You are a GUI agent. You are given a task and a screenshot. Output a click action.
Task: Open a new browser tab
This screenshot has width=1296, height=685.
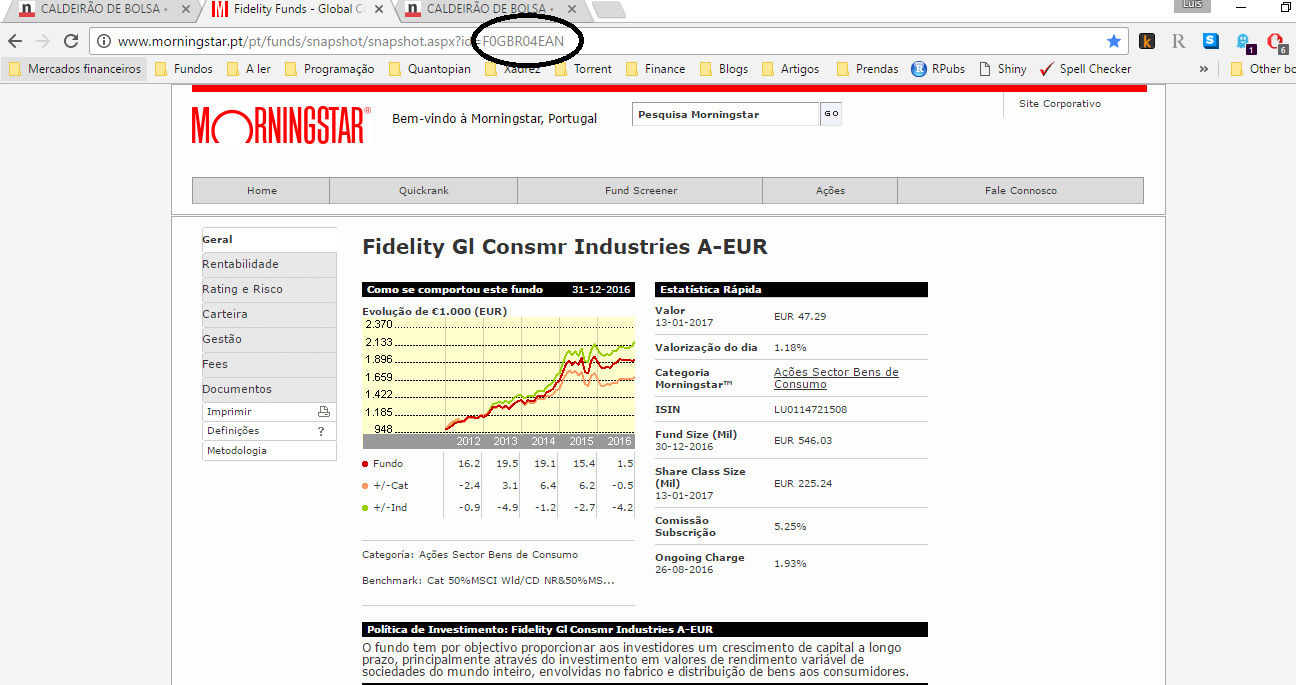(x=609, y=10)
